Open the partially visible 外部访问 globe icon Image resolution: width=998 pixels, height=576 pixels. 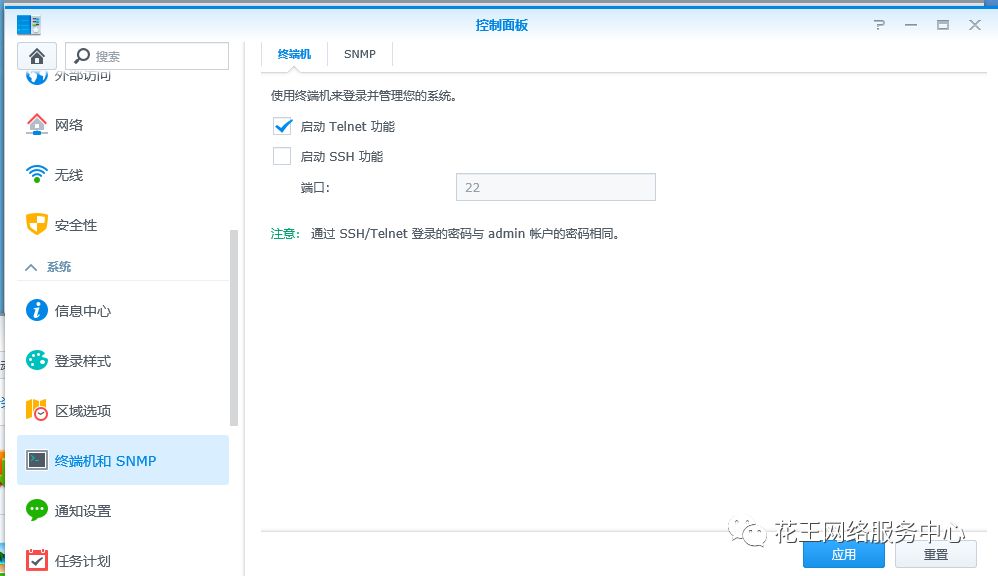click(36, 77)
